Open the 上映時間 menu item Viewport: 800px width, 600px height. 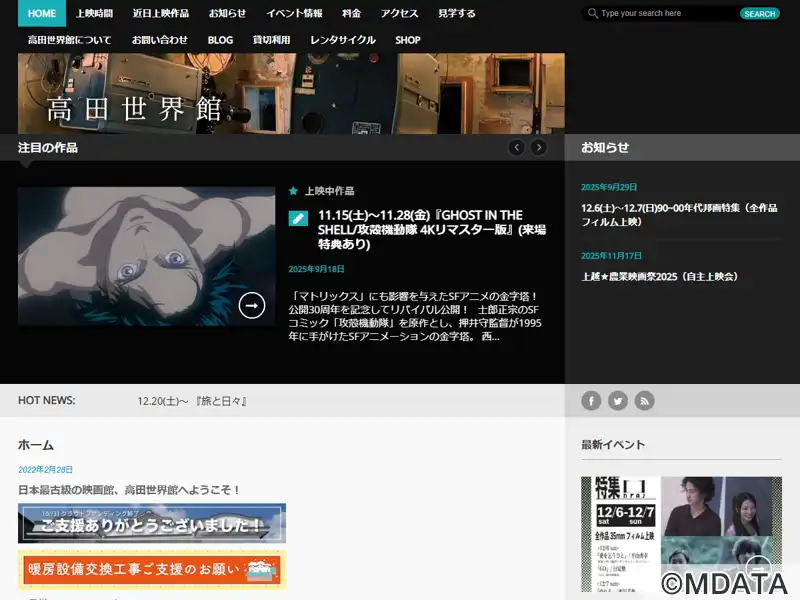coord(94,13)
